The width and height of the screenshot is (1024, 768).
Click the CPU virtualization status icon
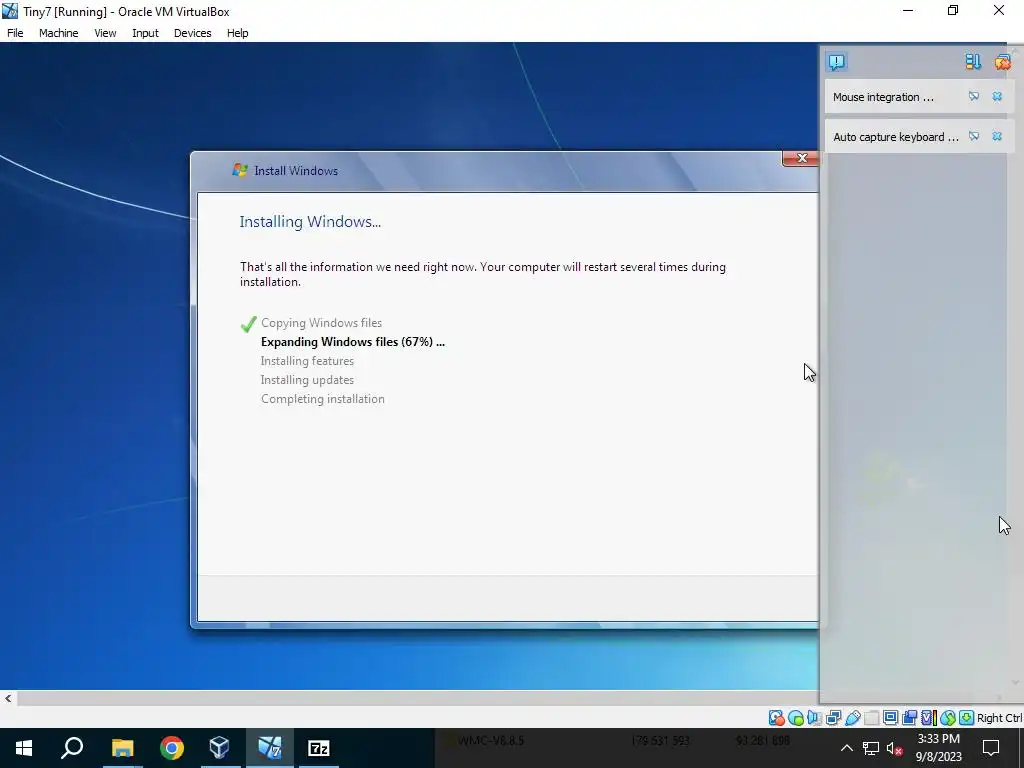point(929,718)
